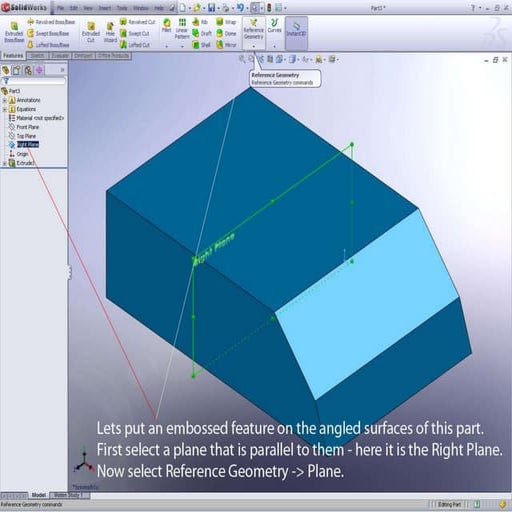Select the Swept Cut tool
This screenshot has width=512, height=512.
(x=134, y=33)
